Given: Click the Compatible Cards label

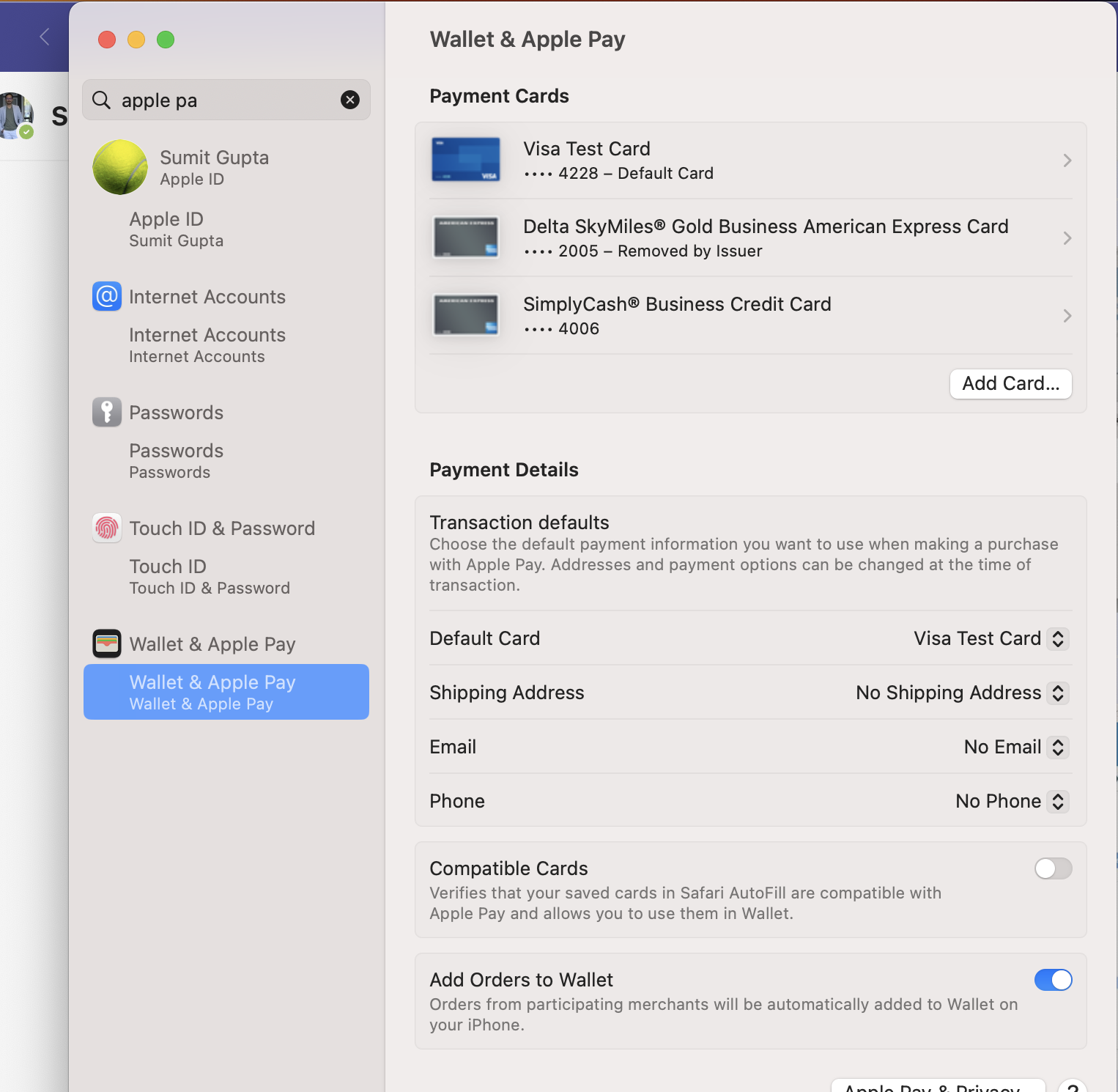Looking at the screenshot, I should point(508,868).
